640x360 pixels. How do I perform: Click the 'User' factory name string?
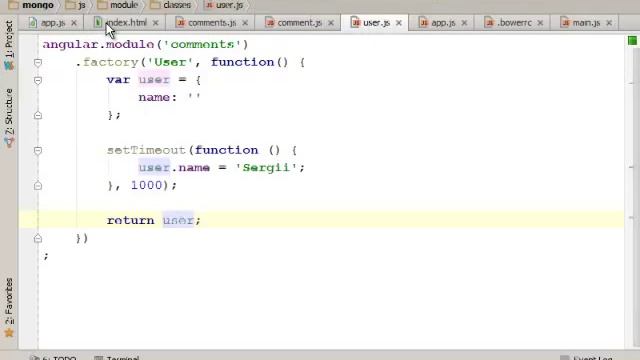pos(170,62)
